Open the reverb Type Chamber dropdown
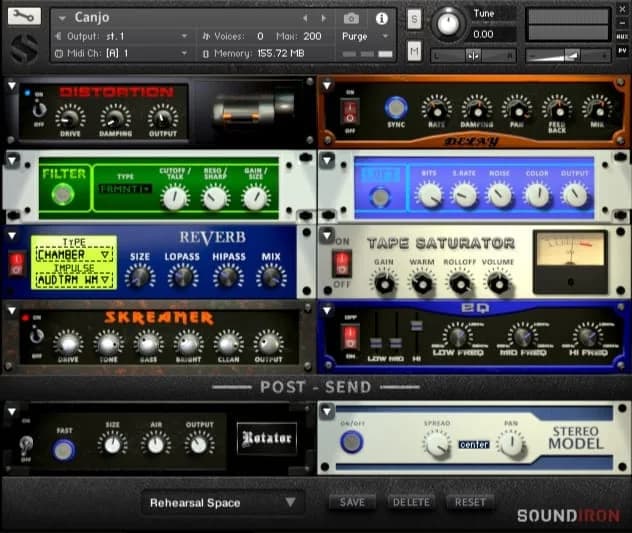Screen dimensions: 632x533 (73, 255)
